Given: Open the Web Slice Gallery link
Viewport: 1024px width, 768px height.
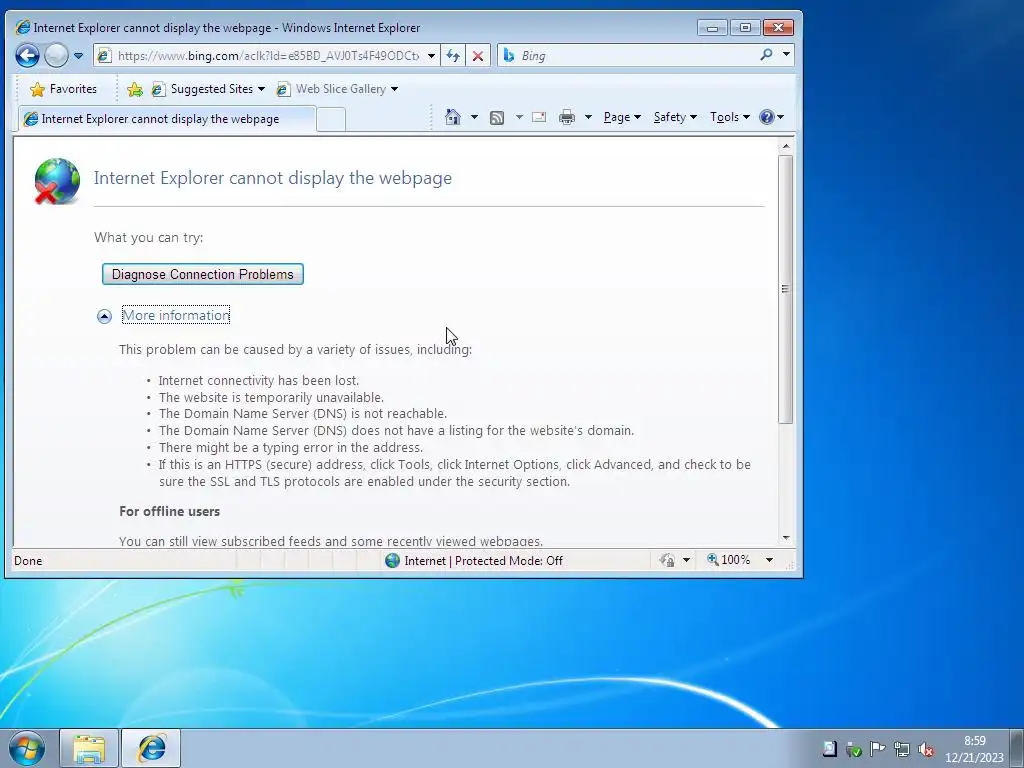Looking at the screenshot, I should [336, 89].
